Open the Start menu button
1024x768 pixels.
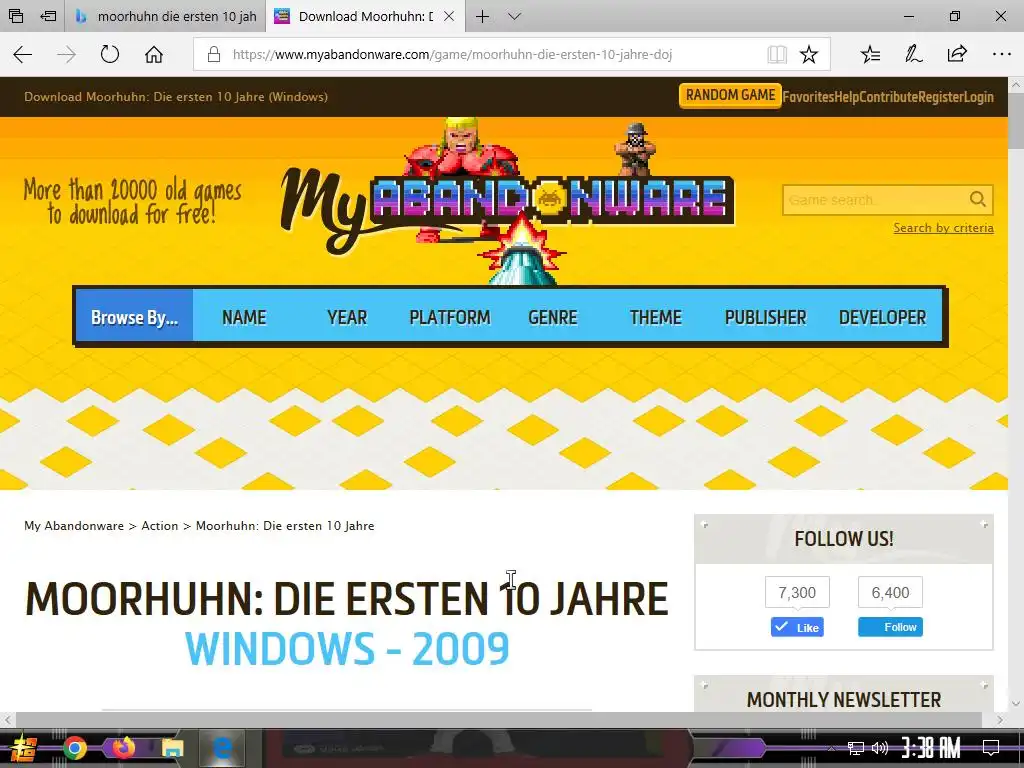[25, 748]
